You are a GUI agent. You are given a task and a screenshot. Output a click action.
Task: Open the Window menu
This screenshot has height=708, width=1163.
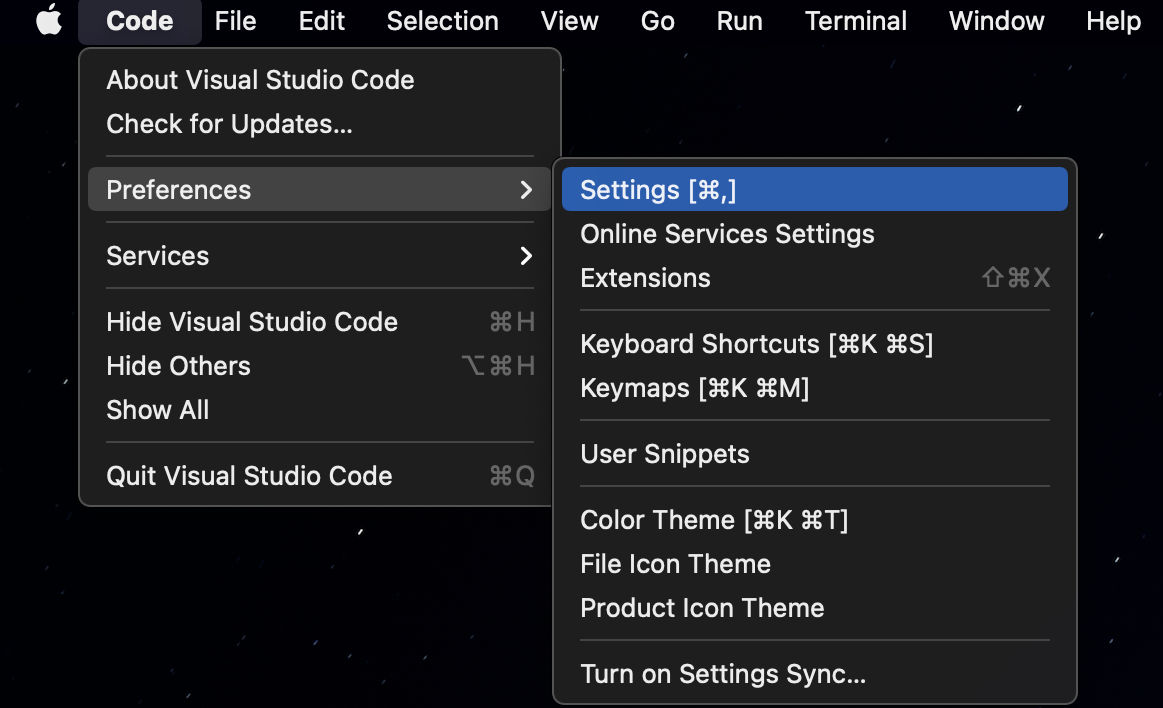996,21
